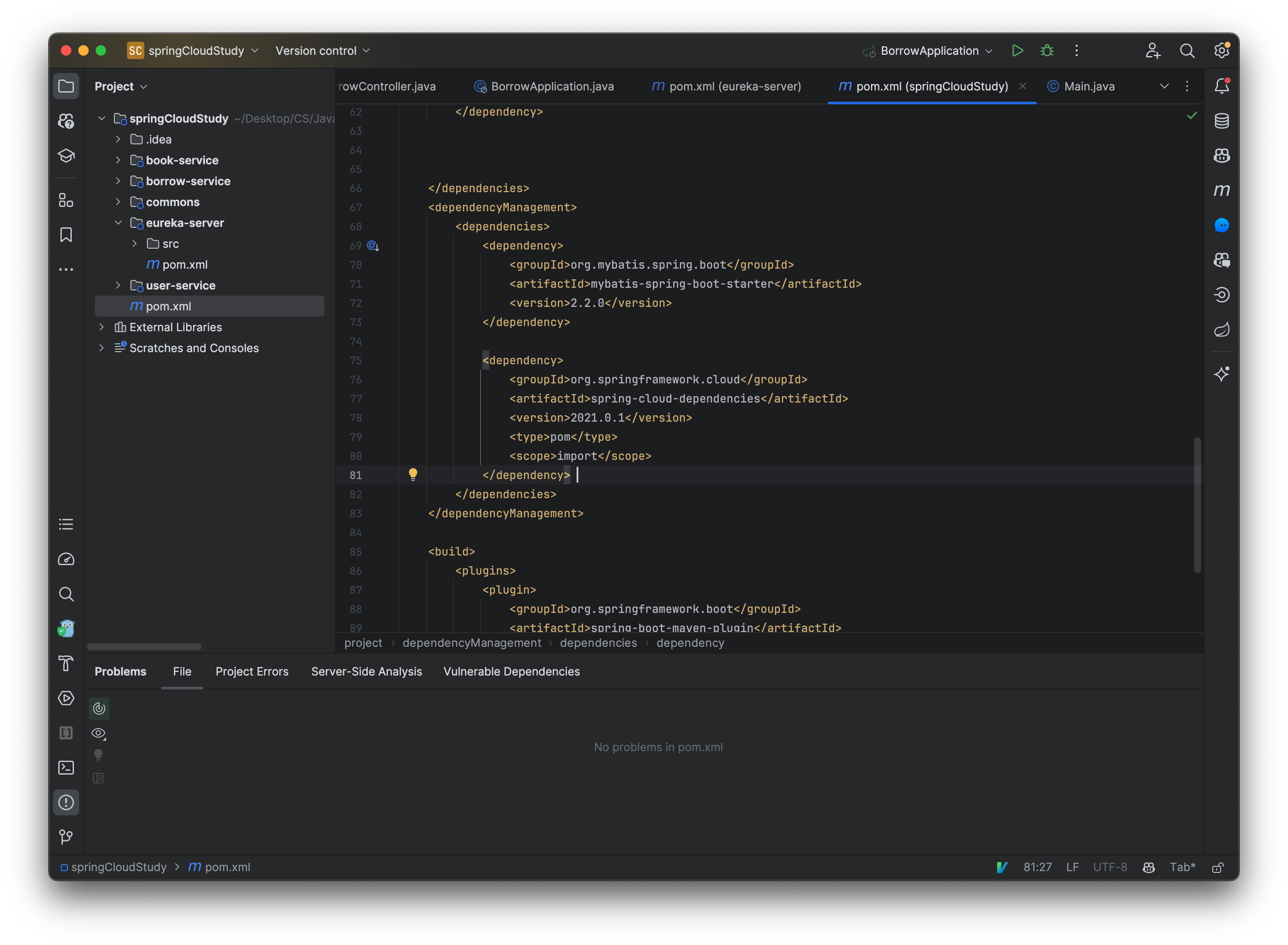Switch to the Project Errors tab
Screen dimensions: 1288x945
tap(252, 671)
